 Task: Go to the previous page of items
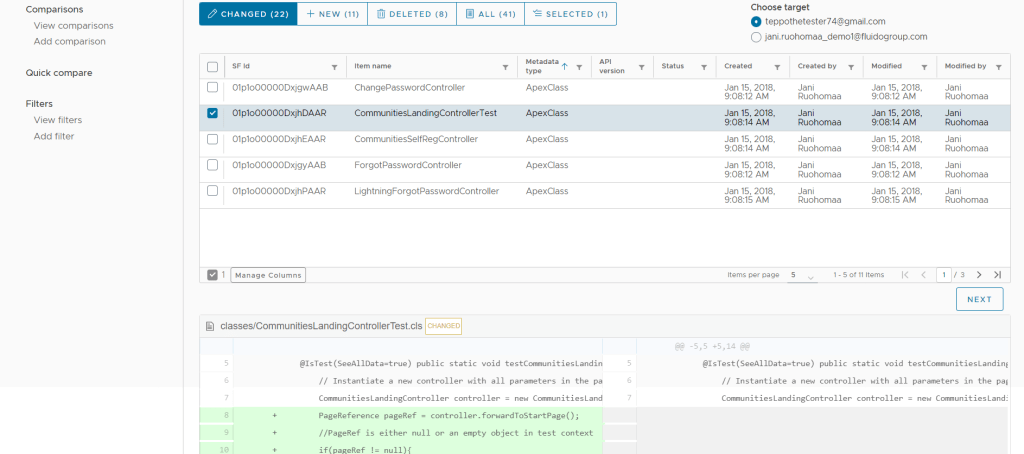(x=923, y=275)
